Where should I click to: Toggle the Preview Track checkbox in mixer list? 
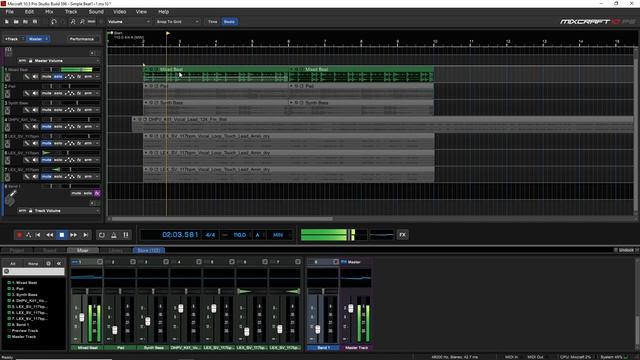[x=9, y=331]
